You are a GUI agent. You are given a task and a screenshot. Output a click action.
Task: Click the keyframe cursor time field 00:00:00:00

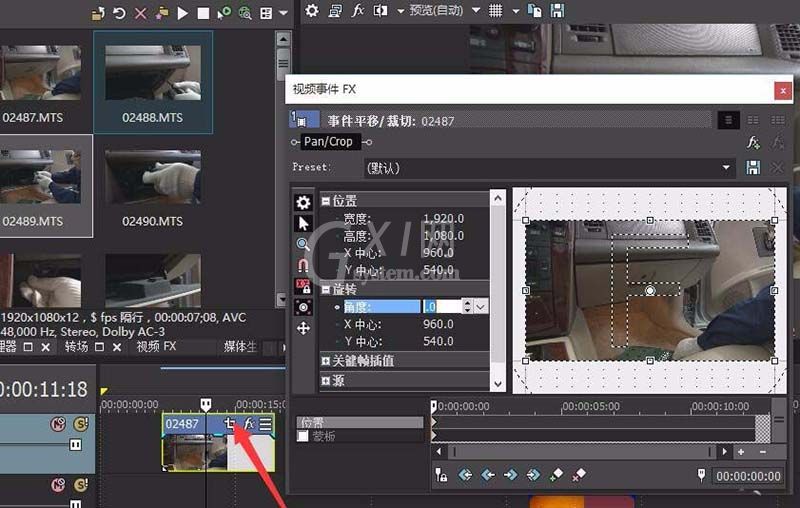[748, 476]
